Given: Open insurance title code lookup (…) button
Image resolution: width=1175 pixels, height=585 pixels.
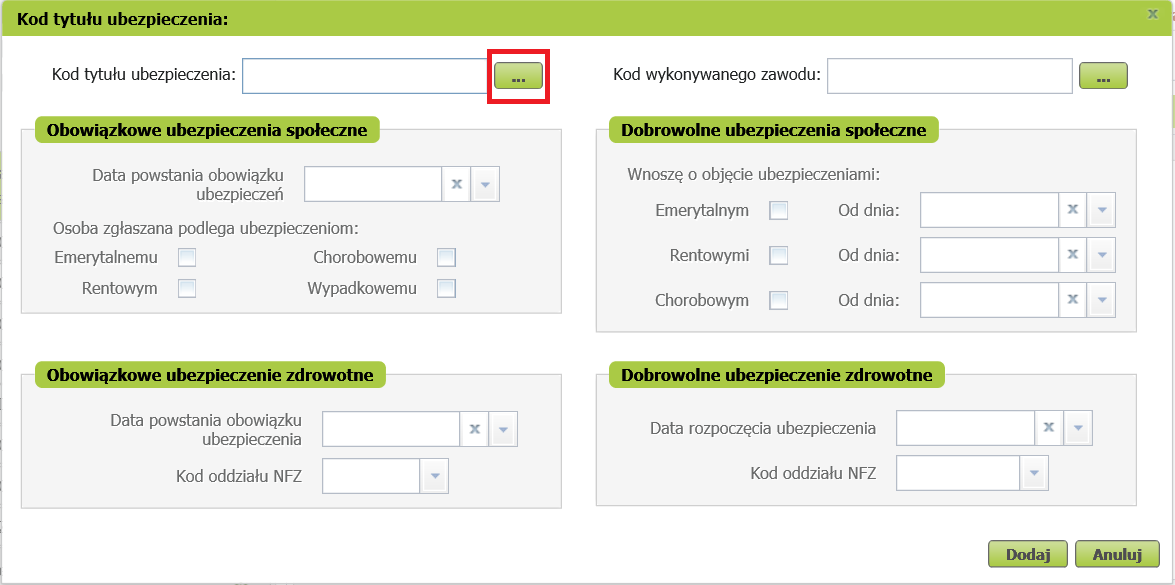Looking at the screenshot, I should pyautogui.click(x=518, y=76).
